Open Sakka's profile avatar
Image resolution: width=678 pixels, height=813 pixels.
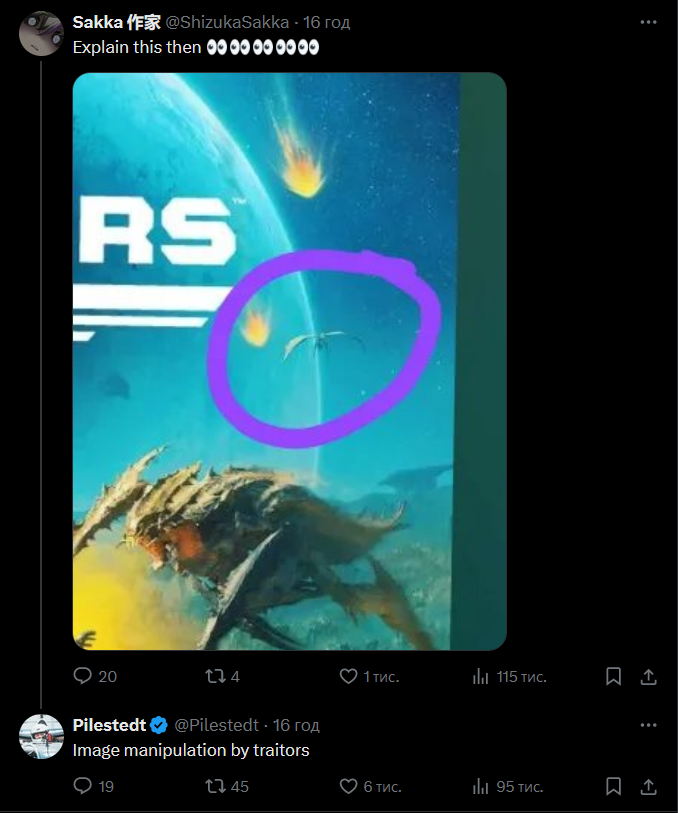tap(41, 33)
